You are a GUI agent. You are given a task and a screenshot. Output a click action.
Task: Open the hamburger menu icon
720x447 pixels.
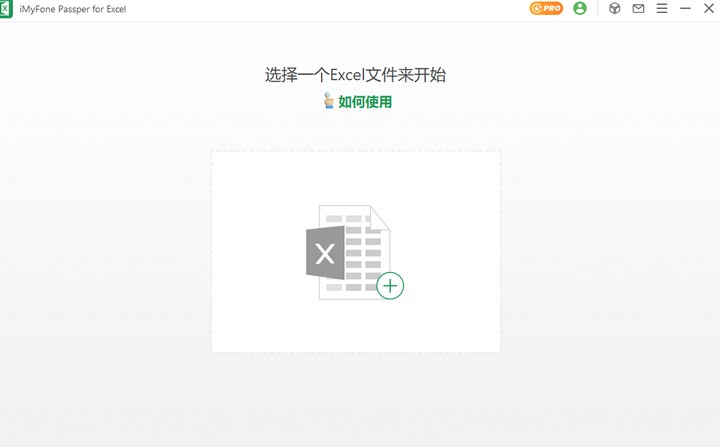tap(662, 8)
